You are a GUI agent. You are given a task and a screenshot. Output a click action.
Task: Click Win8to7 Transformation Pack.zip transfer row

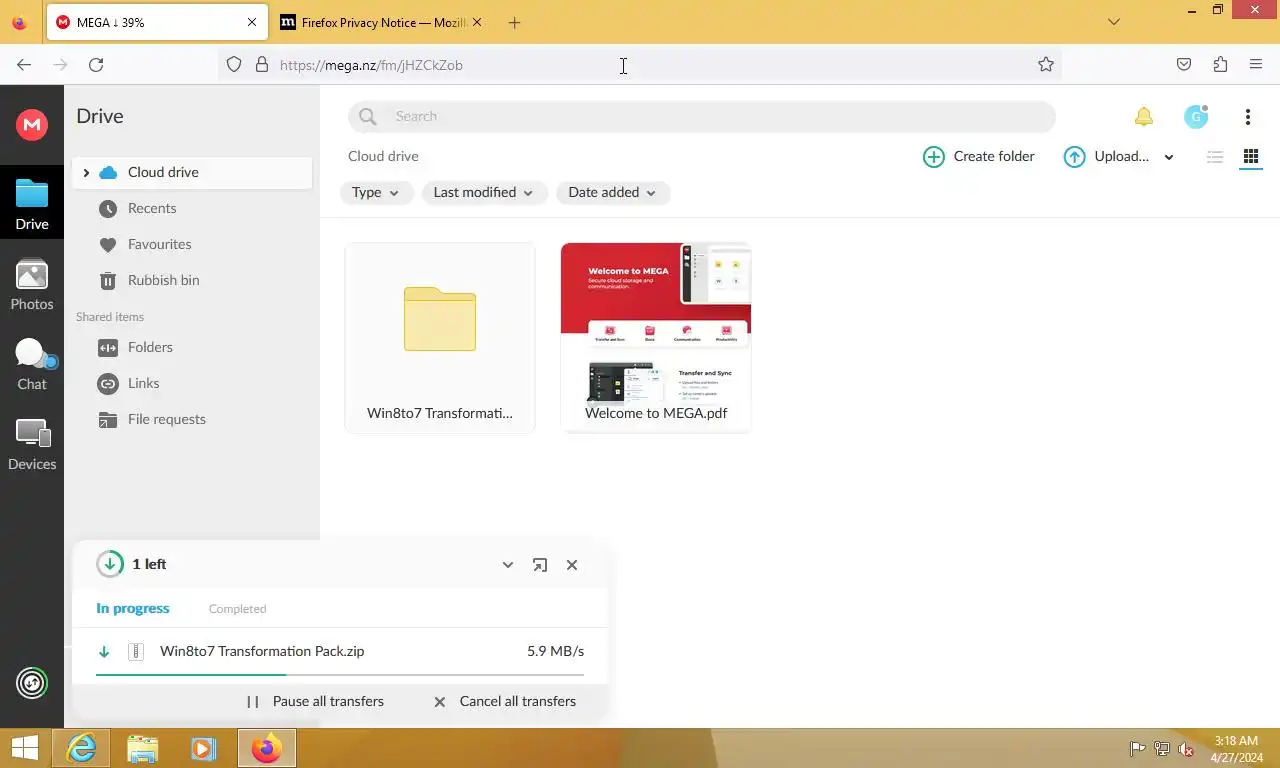pyautogui.click(x=340, y=652)
